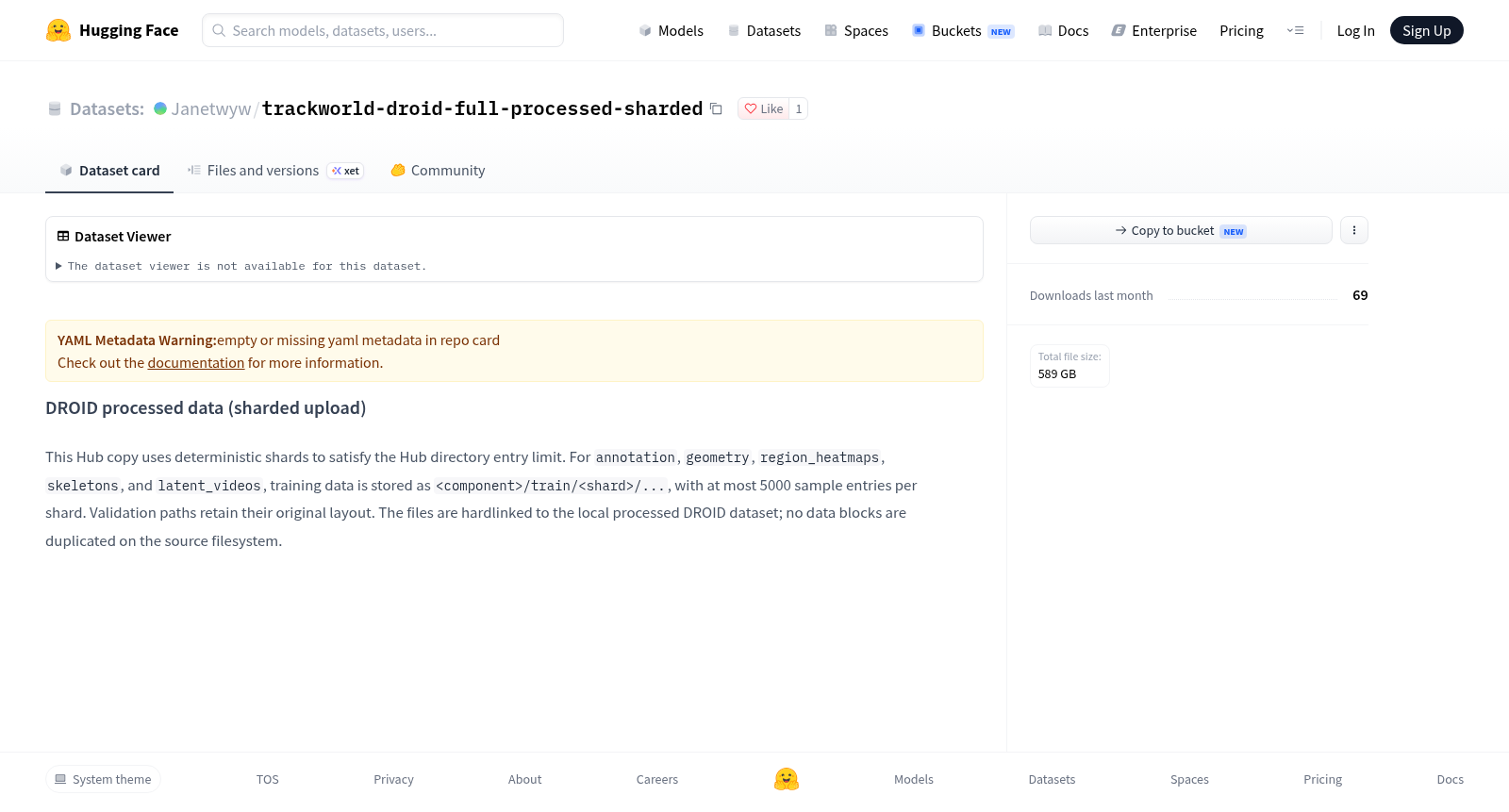Screen dimensions: 1509x812
Task: Expand the additional navigation menu icon
Action: coord(1295,30)
